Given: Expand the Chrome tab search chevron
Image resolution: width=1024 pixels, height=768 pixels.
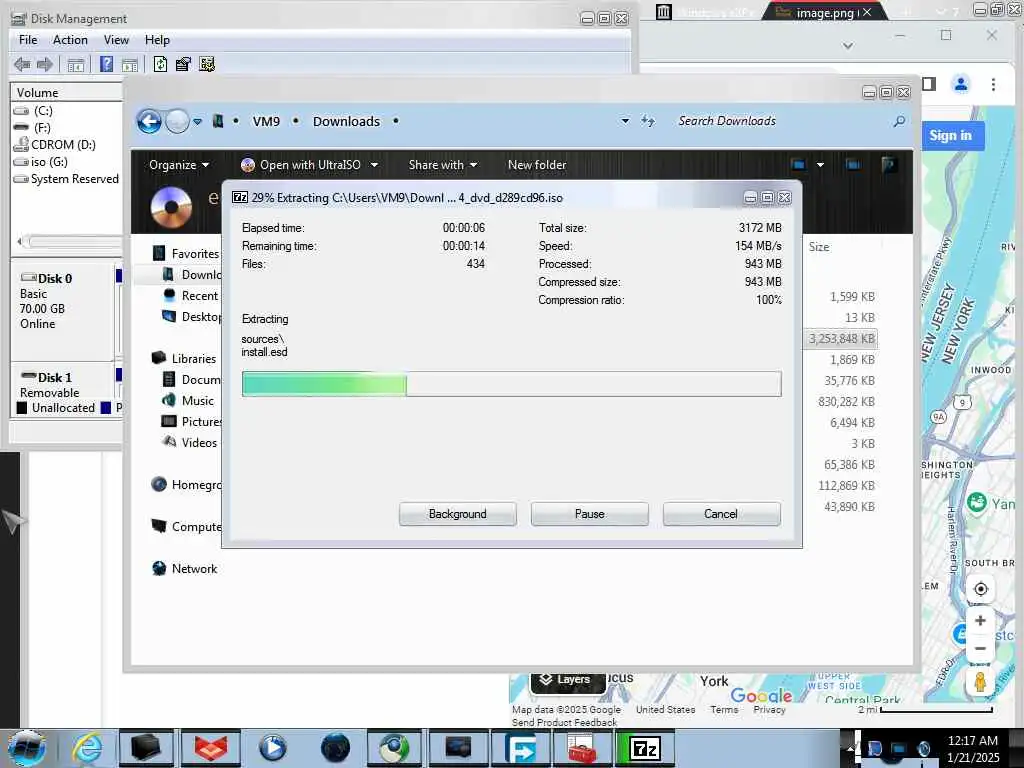Looking at the screenshot, I should [848, 46].
